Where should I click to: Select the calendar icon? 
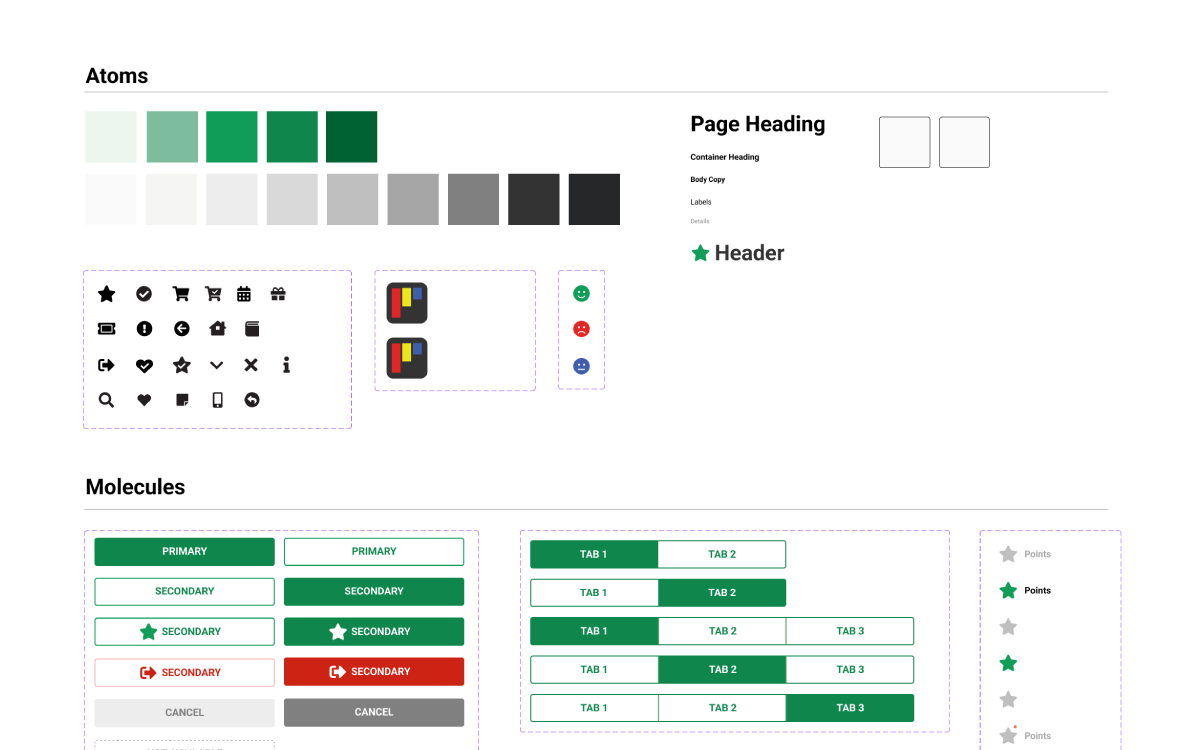244,293
